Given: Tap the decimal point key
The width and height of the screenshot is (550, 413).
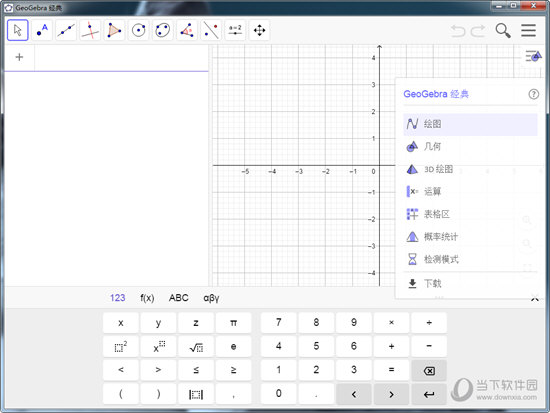Looking at the screenshot, I should coord(316,394).
